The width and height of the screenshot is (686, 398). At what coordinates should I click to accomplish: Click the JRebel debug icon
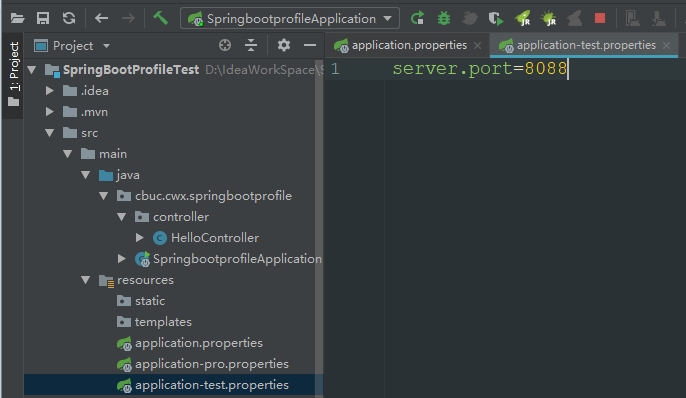point(549,18)
